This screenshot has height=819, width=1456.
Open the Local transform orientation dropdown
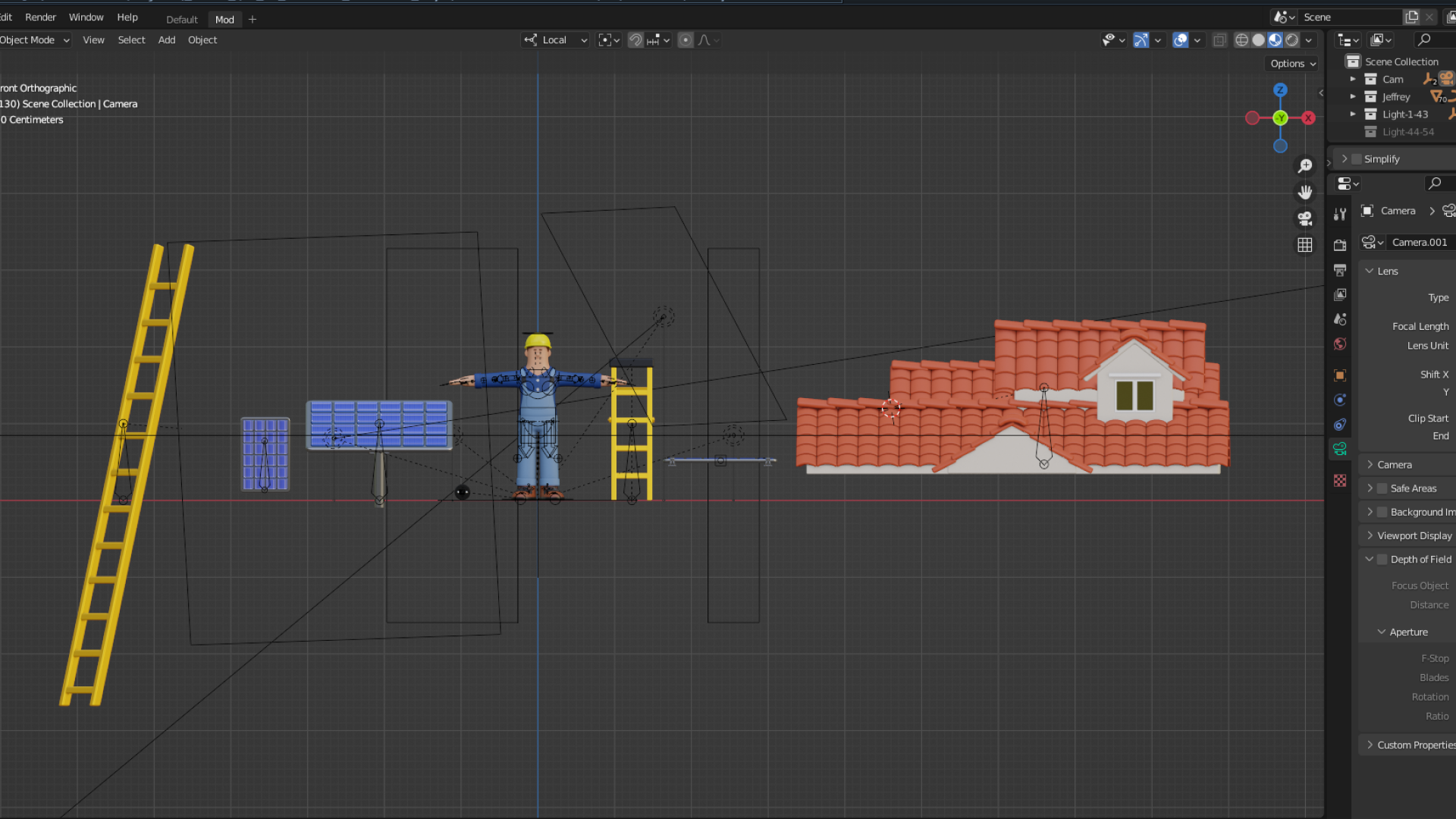tap(555, 40)
